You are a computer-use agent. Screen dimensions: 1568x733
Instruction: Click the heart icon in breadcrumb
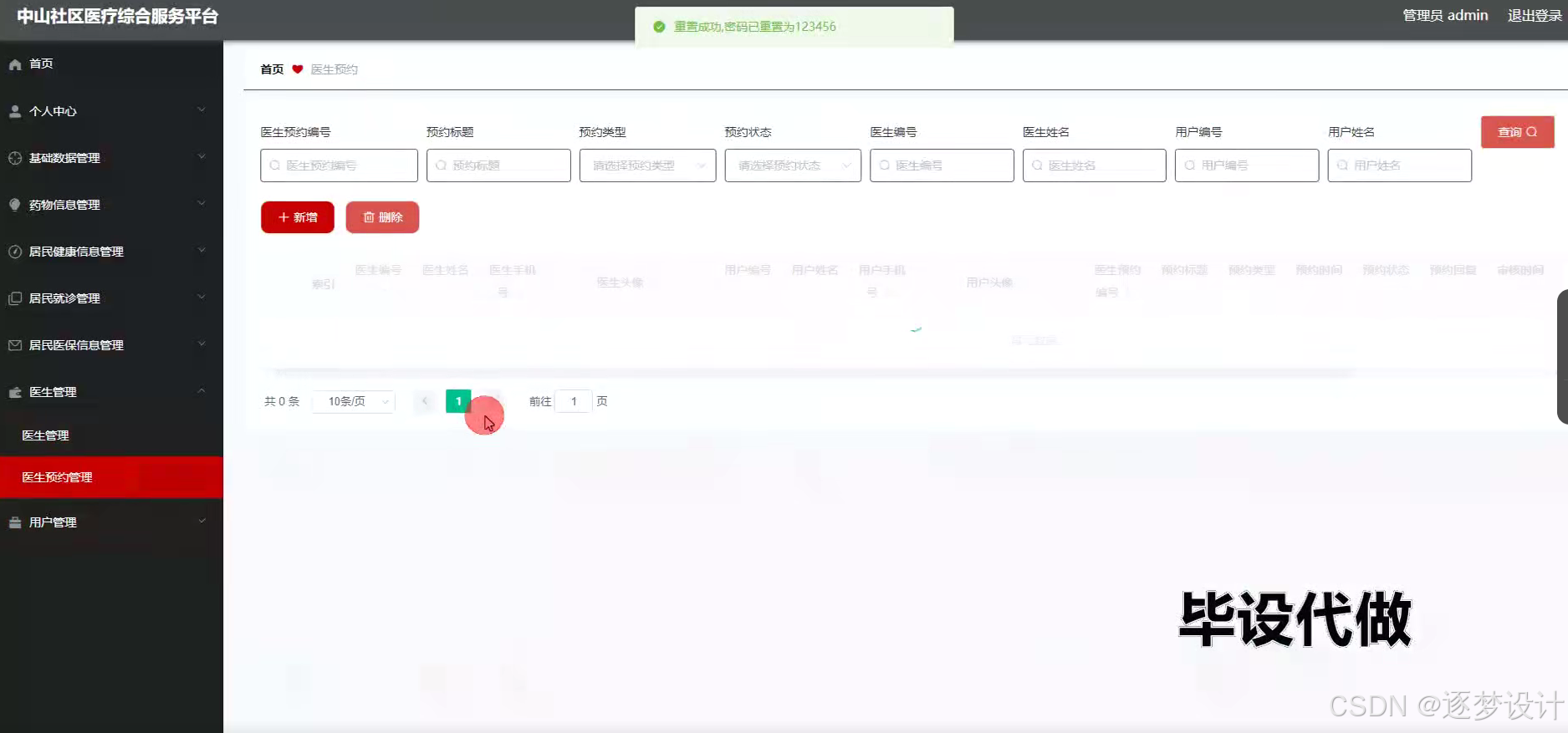(x=297, y=69)
